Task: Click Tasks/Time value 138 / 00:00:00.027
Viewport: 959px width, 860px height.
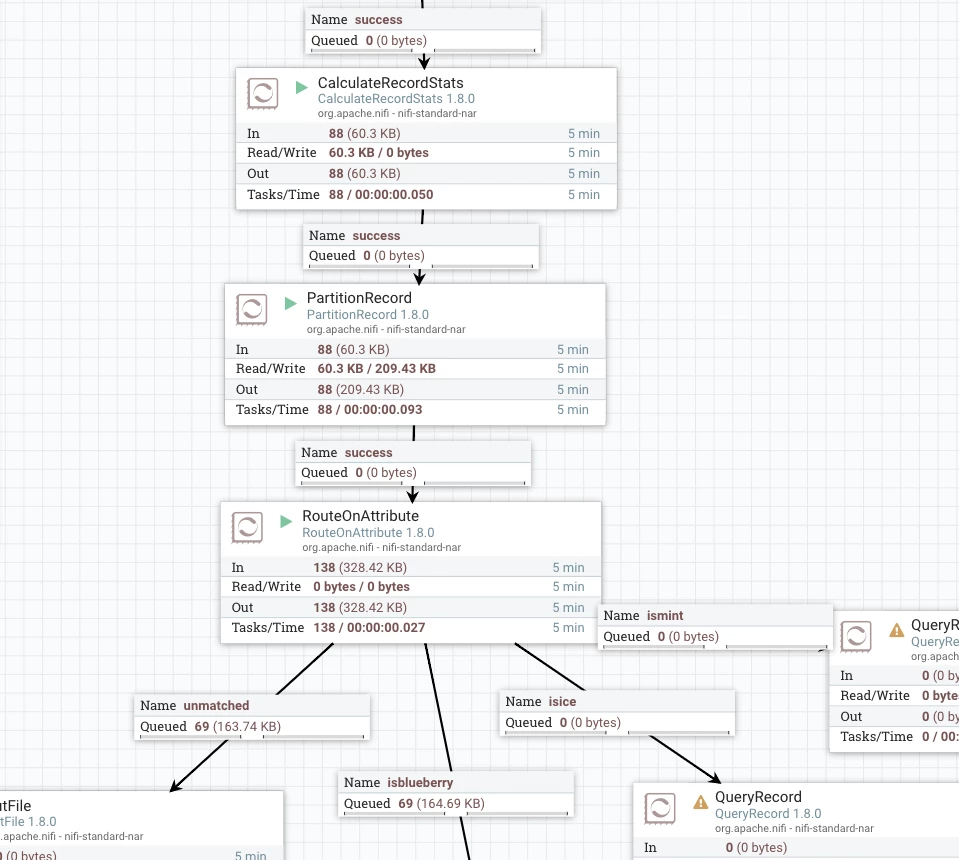Action: pyautogui.click(x=369, y=628)
